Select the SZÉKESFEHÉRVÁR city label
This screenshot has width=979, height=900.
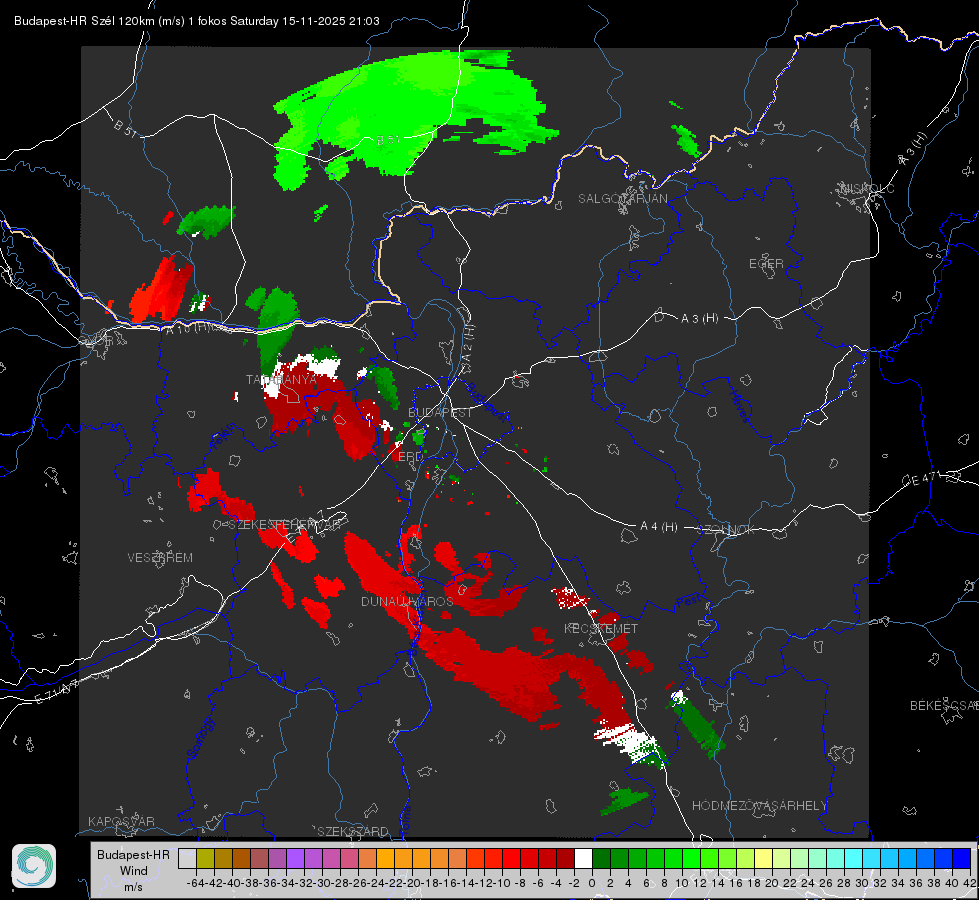coord(285,525)
